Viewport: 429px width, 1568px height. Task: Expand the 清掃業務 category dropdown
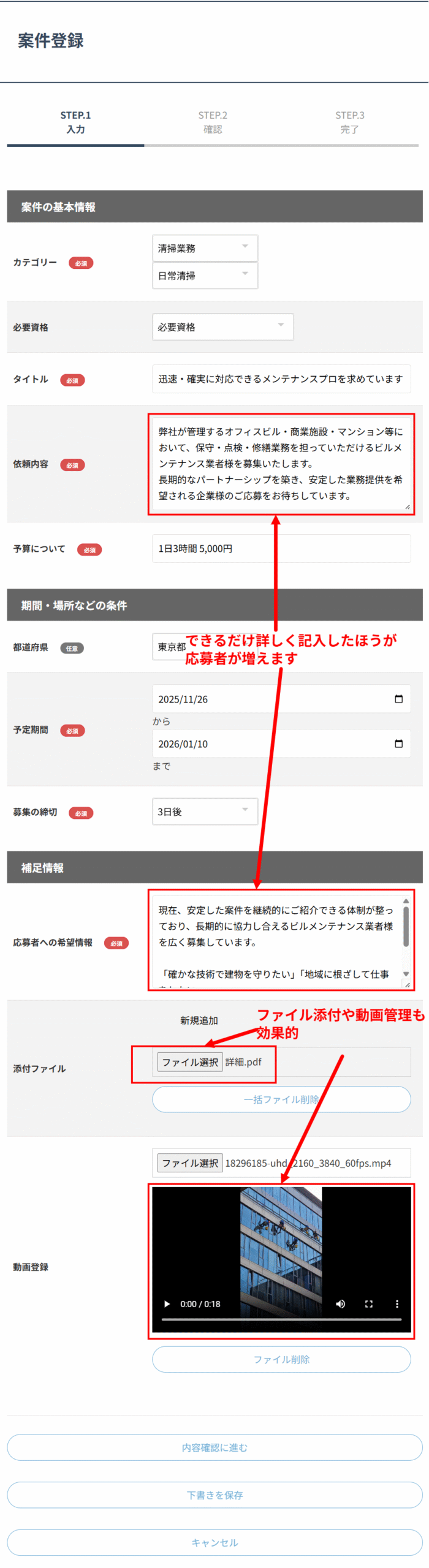(205, 248)
